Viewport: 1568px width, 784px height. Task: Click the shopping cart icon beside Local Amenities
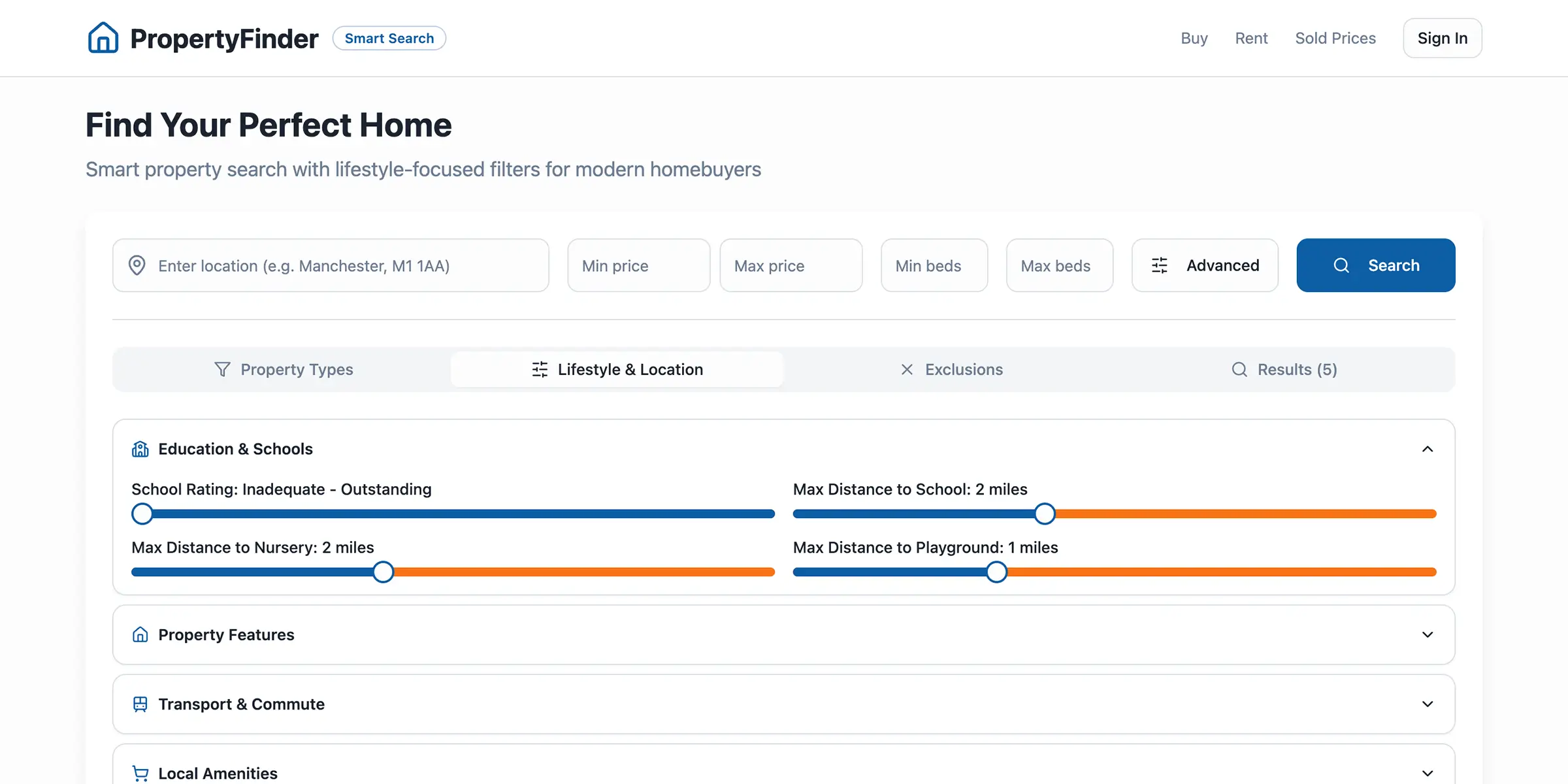[140, 773]
